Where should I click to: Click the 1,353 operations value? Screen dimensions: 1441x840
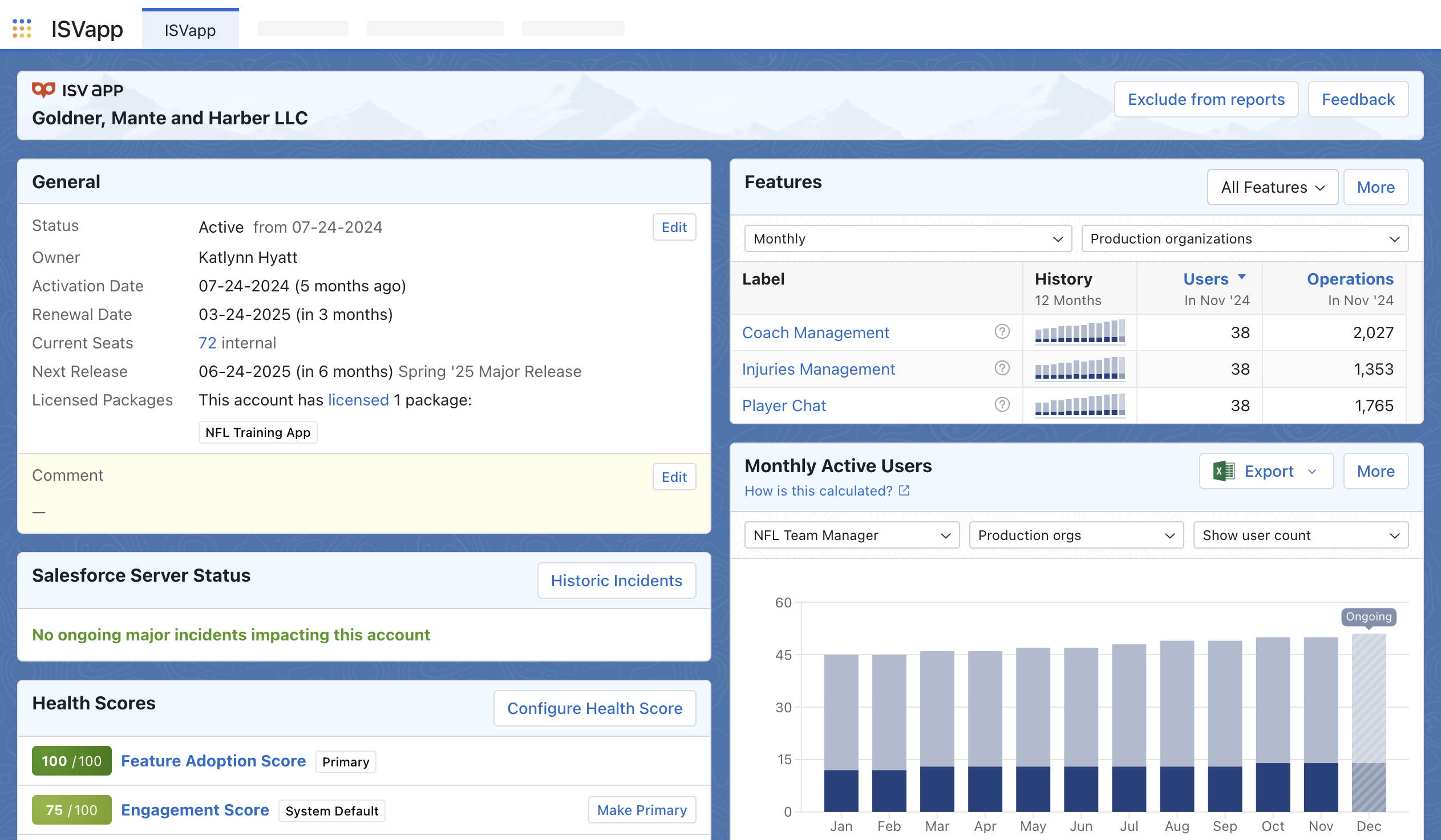click(x=1374, y=369)
